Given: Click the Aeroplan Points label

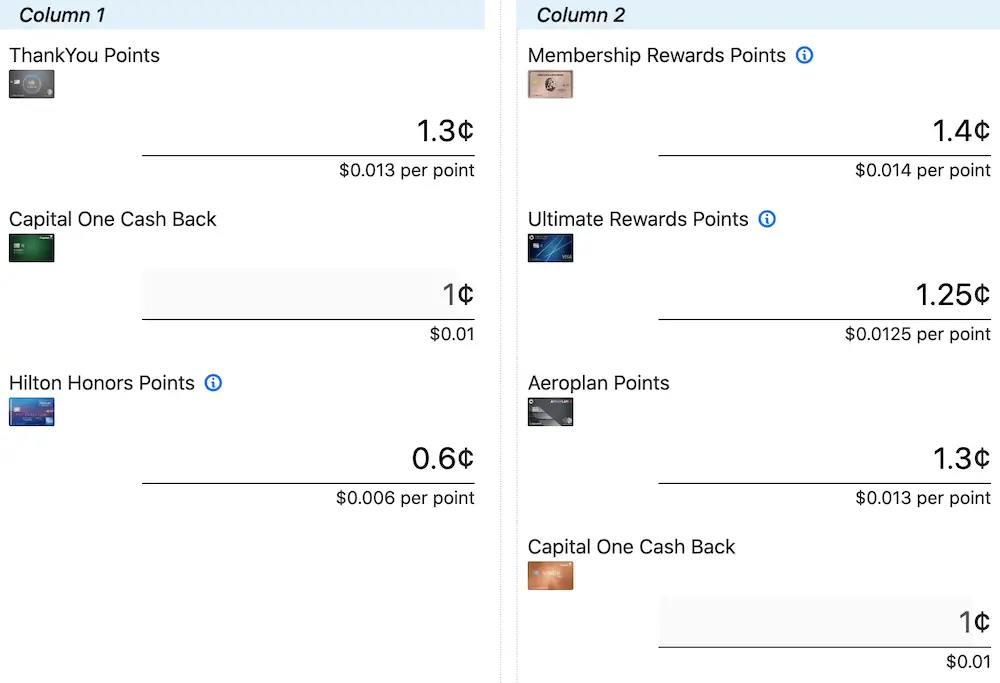Looking at the screenshot, I should point(598,383).
